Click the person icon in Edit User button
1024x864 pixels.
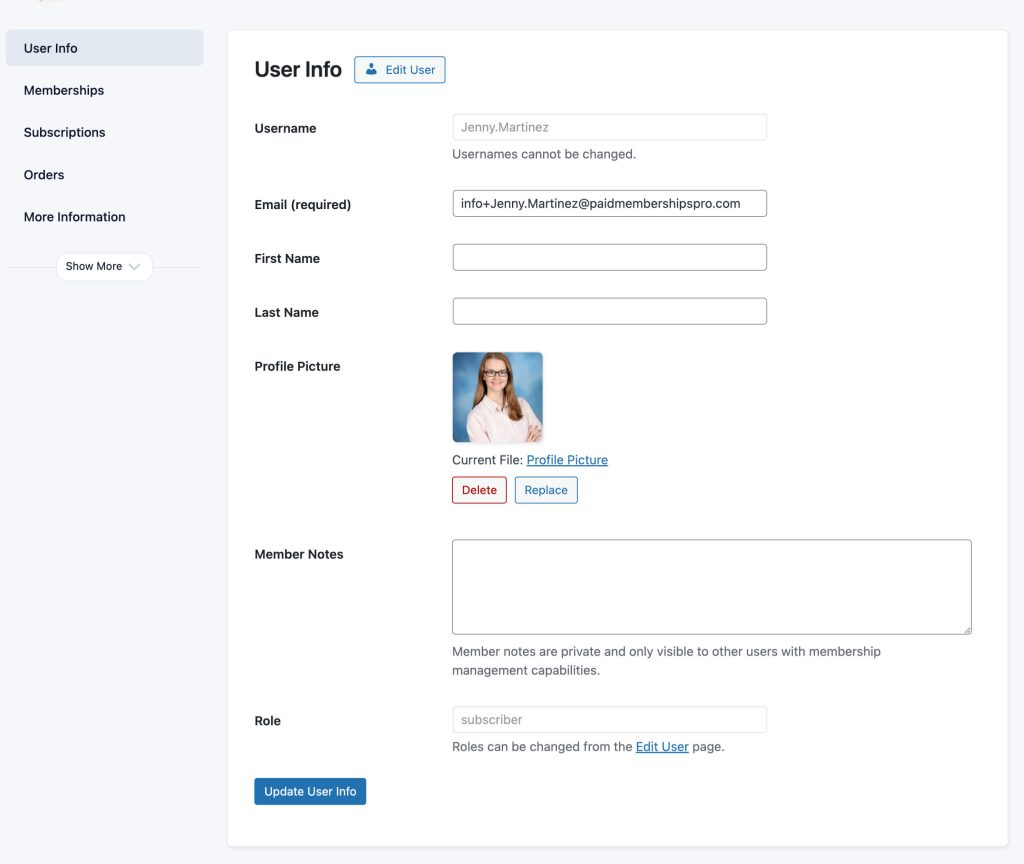(372, 69)
